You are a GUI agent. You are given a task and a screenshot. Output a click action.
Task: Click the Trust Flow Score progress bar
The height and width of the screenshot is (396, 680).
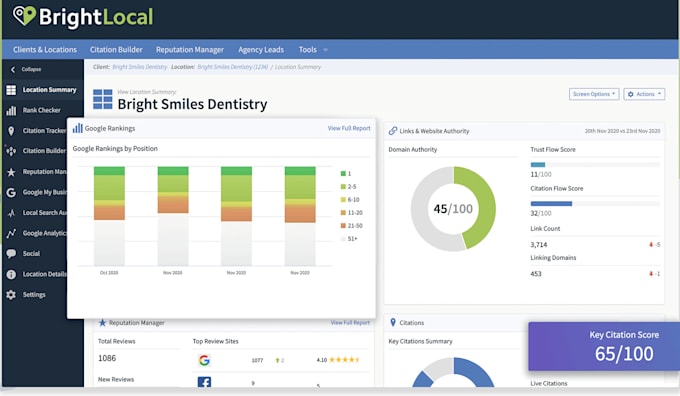coord(595,165)
